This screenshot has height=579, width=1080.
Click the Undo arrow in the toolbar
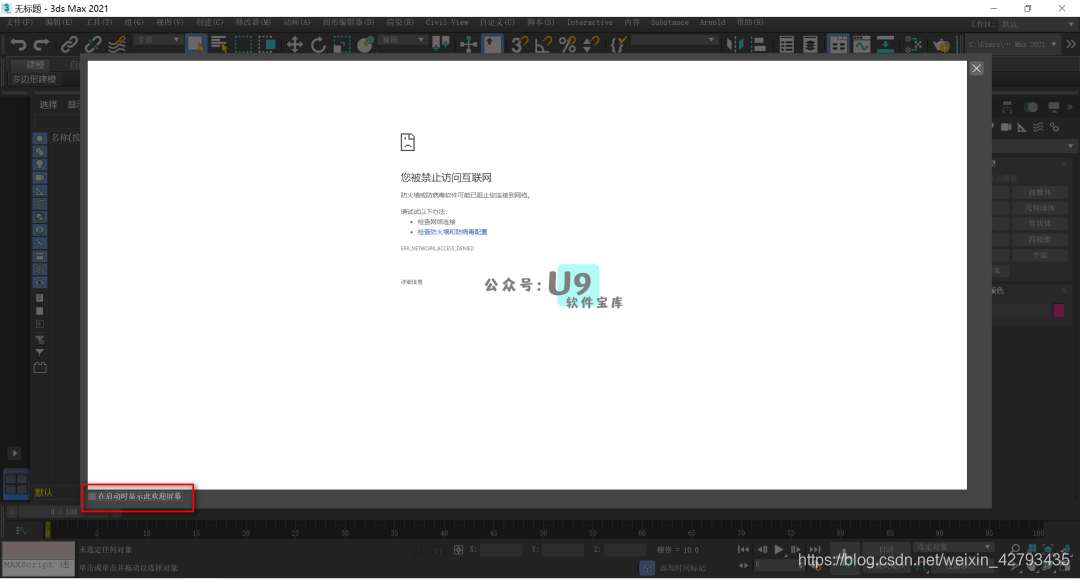pyautogui.click(x=18, y=44)
